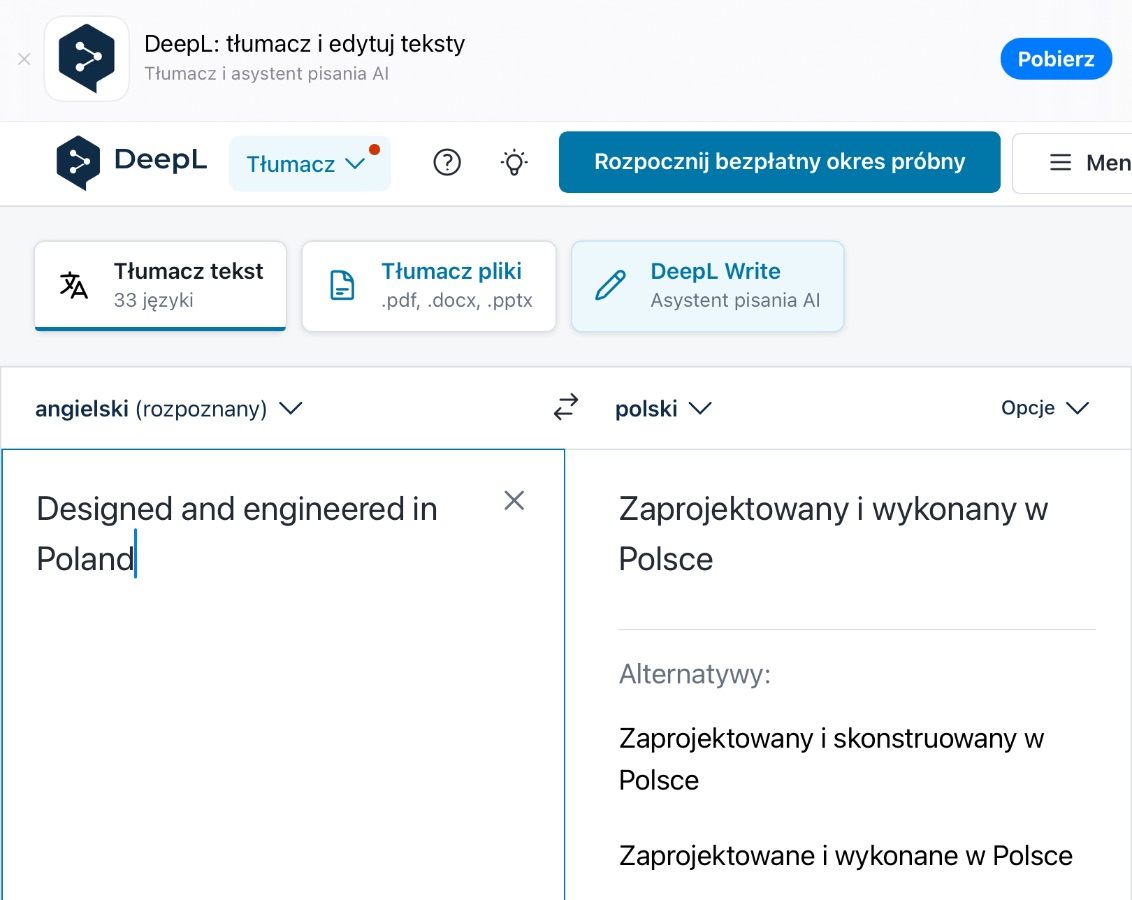Click the DeepL logo in navigation bar

pyautogui.click(x=131, y=162)
